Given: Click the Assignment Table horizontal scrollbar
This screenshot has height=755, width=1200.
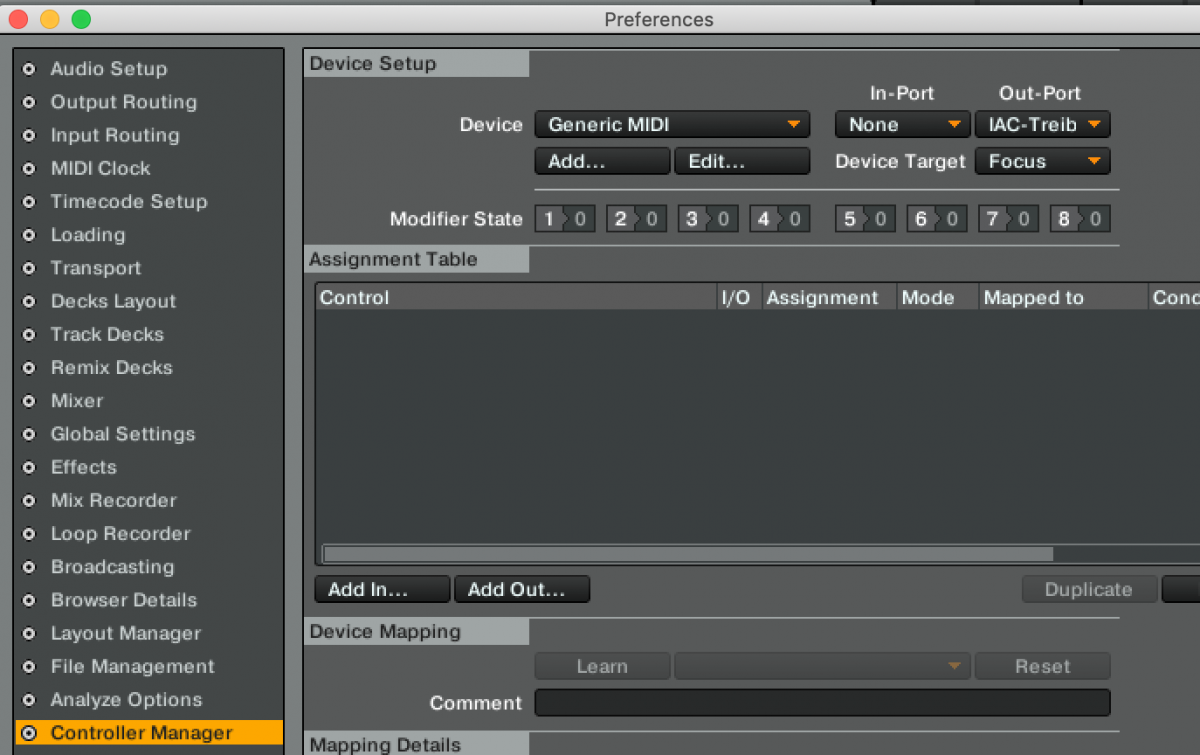Looking at the screenshot, I should point(687,553).
